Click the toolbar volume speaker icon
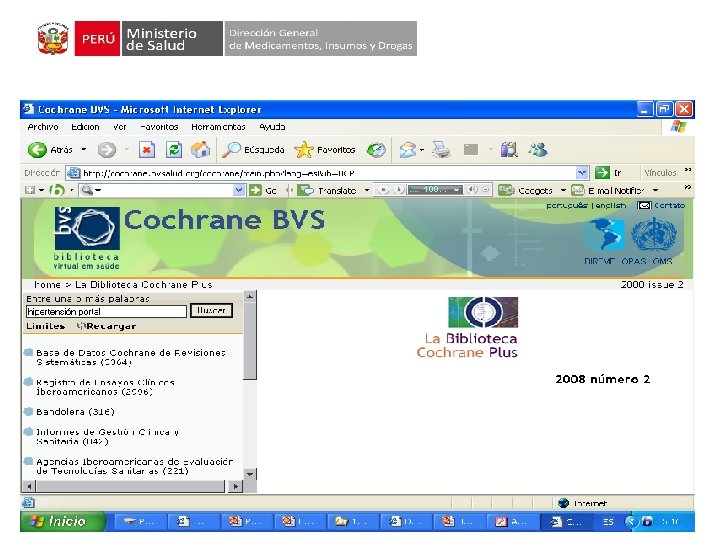 click(x=471, y=190)
